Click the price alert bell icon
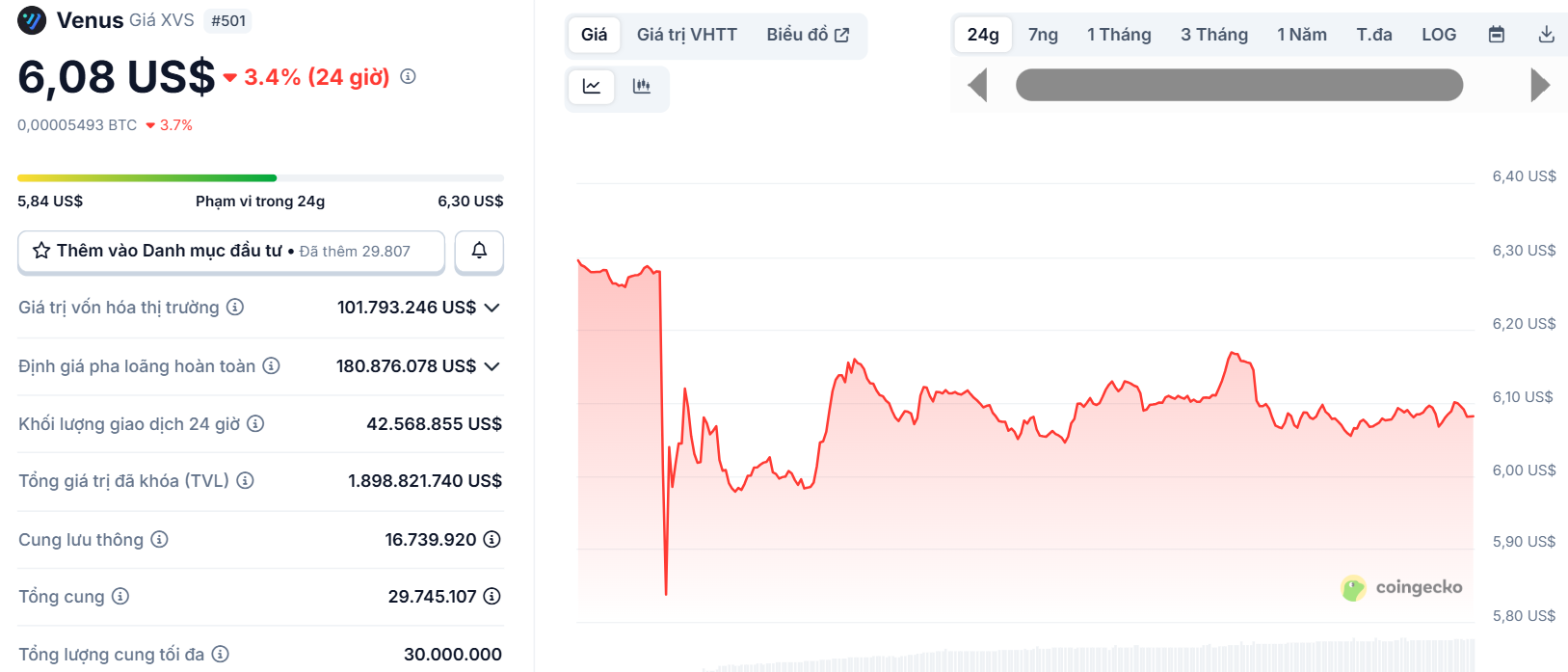1568x672 pixels. [479, 251]
